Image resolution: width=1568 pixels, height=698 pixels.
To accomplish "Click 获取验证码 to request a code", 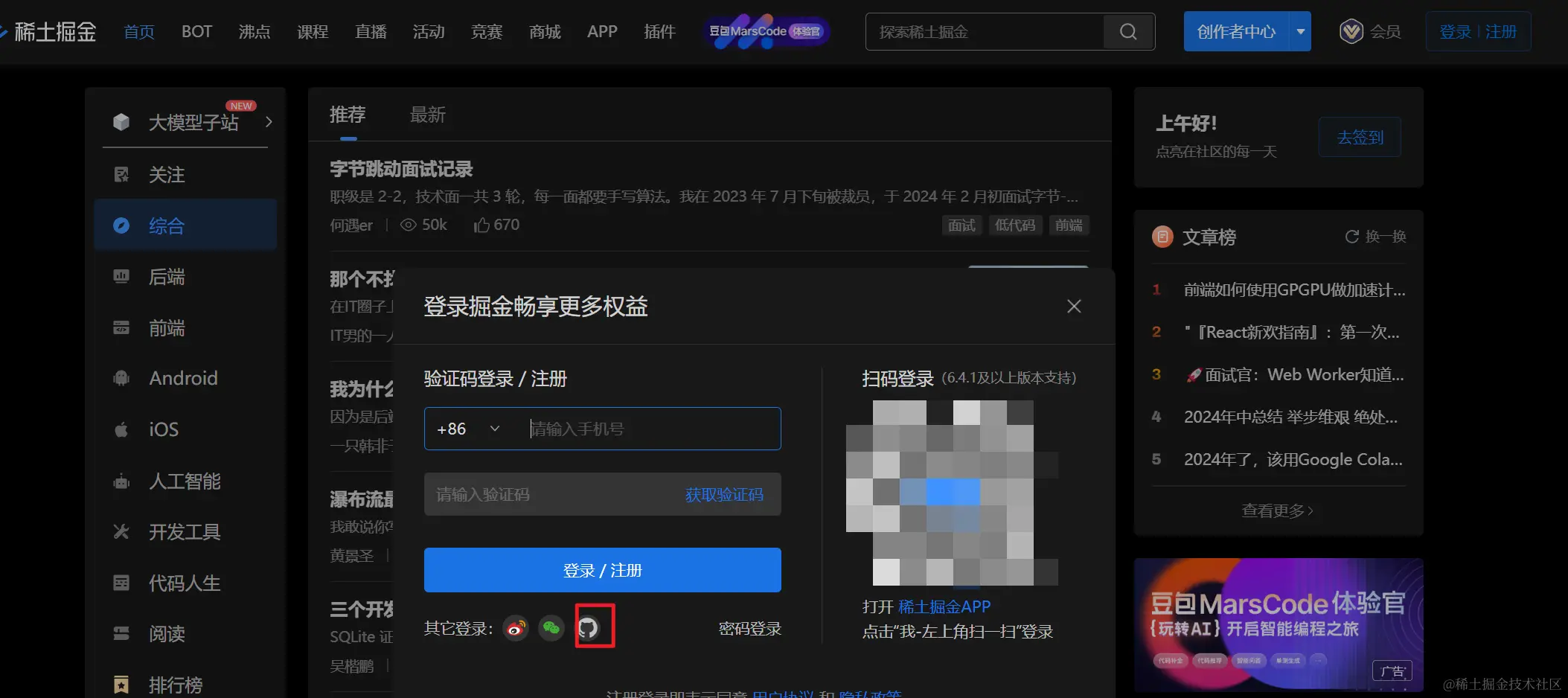I will (724, 495).
